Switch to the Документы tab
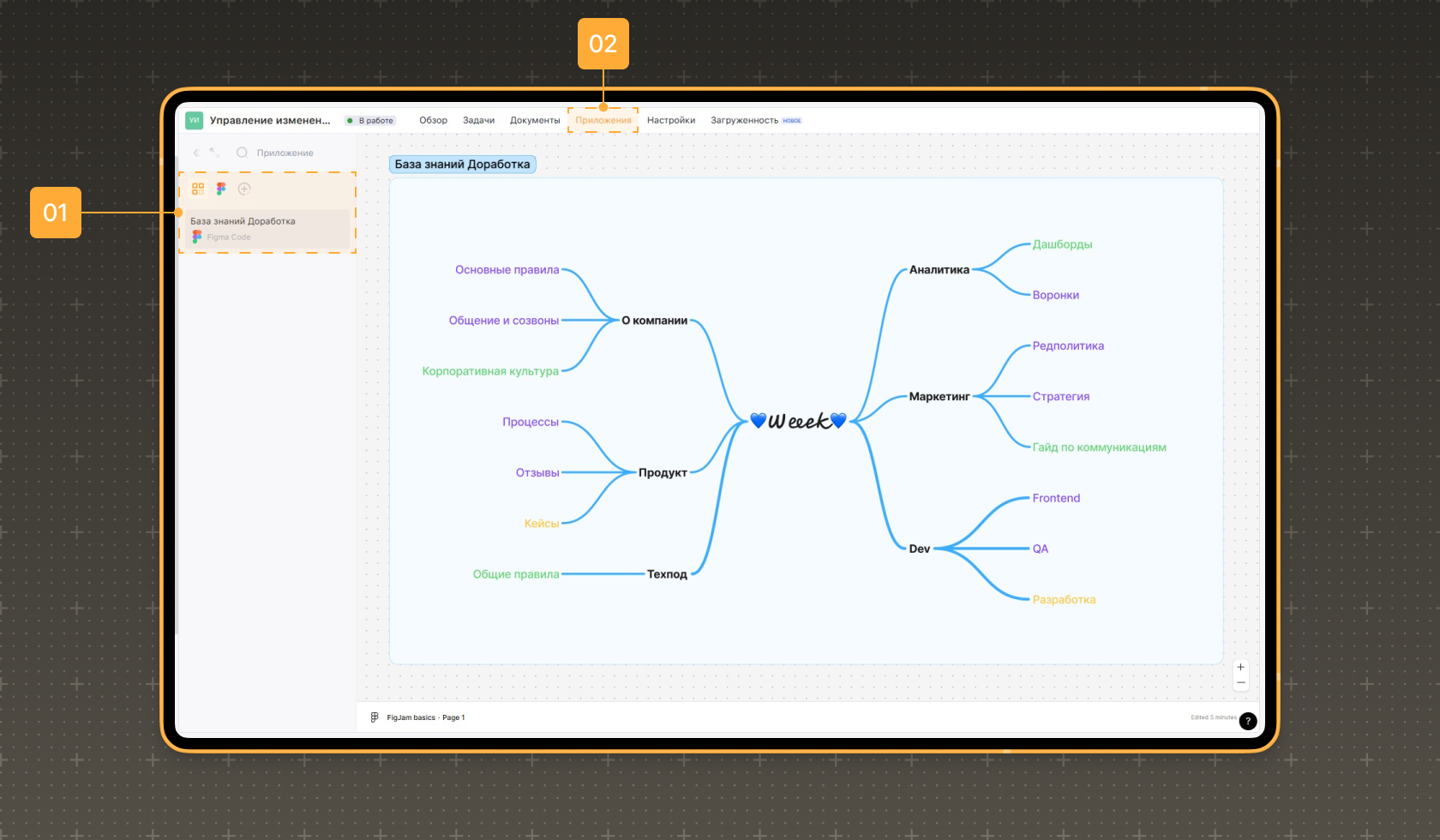 pyautogui.click(x=535, y=120)
